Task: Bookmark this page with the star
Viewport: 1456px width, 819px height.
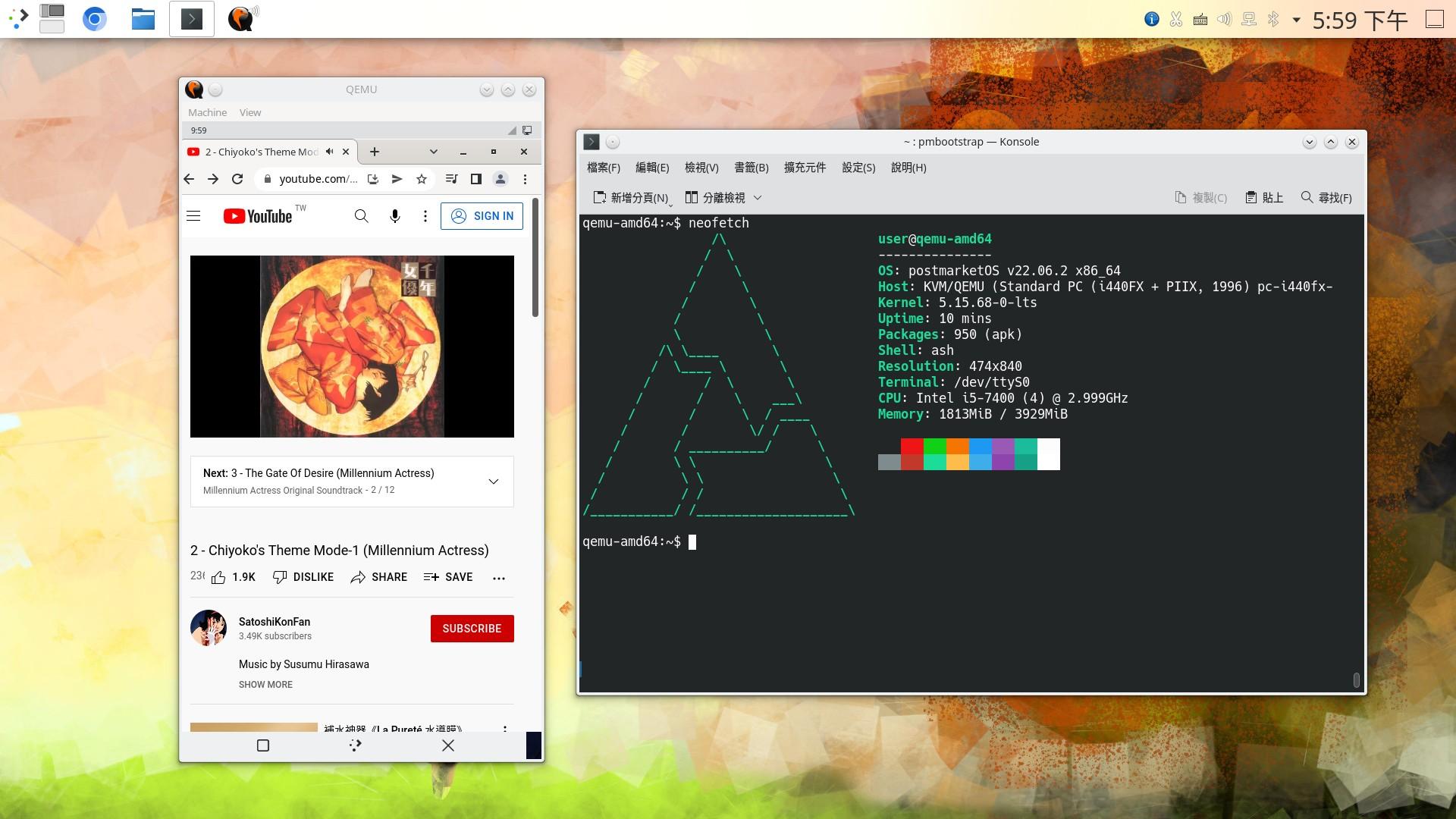Action: click(x=422, y=179)
